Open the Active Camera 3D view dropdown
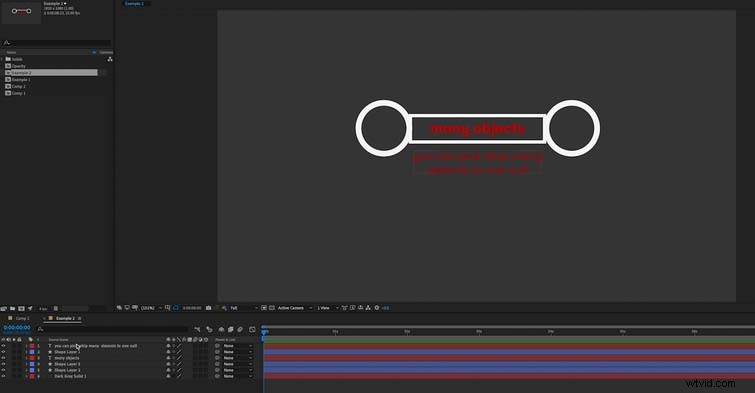The image size is (755, 393). [x=295, y=308]
